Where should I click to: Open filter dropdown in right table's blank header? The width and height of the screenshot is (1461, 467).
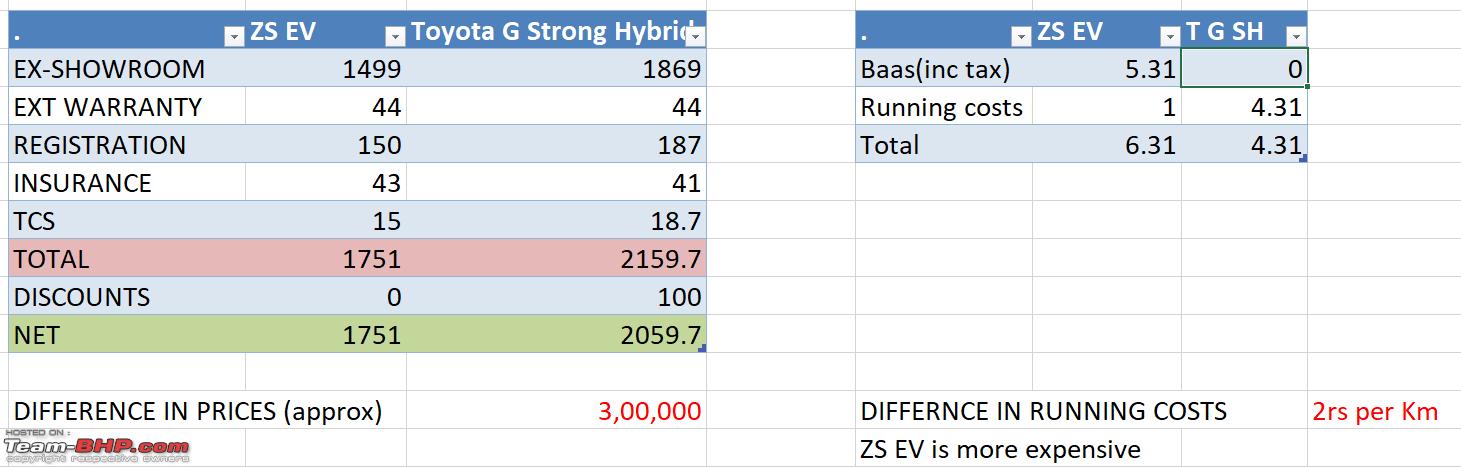coord(1021,36)
